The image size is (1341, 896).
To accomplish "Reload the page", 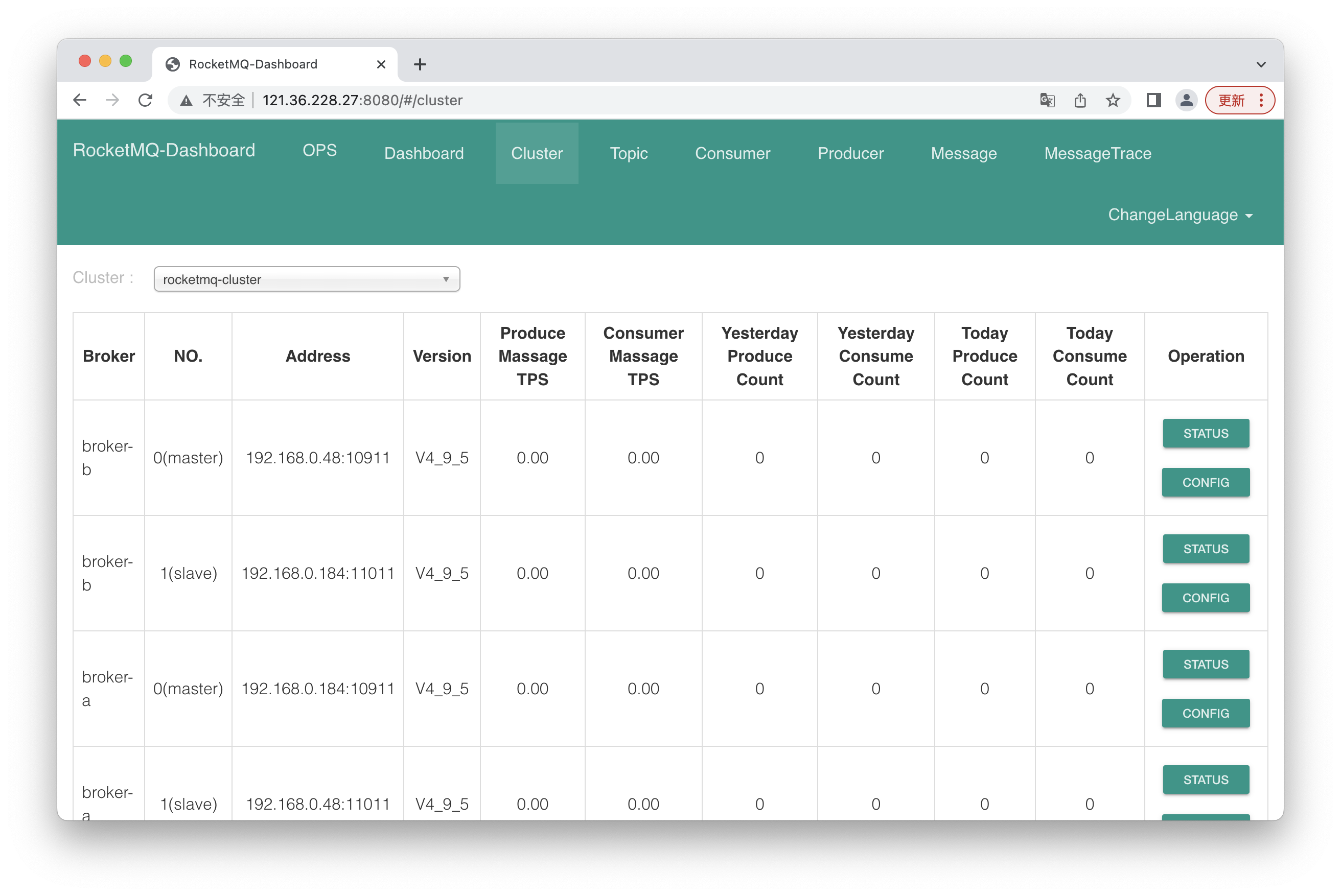I will click(x=146, y=100).
